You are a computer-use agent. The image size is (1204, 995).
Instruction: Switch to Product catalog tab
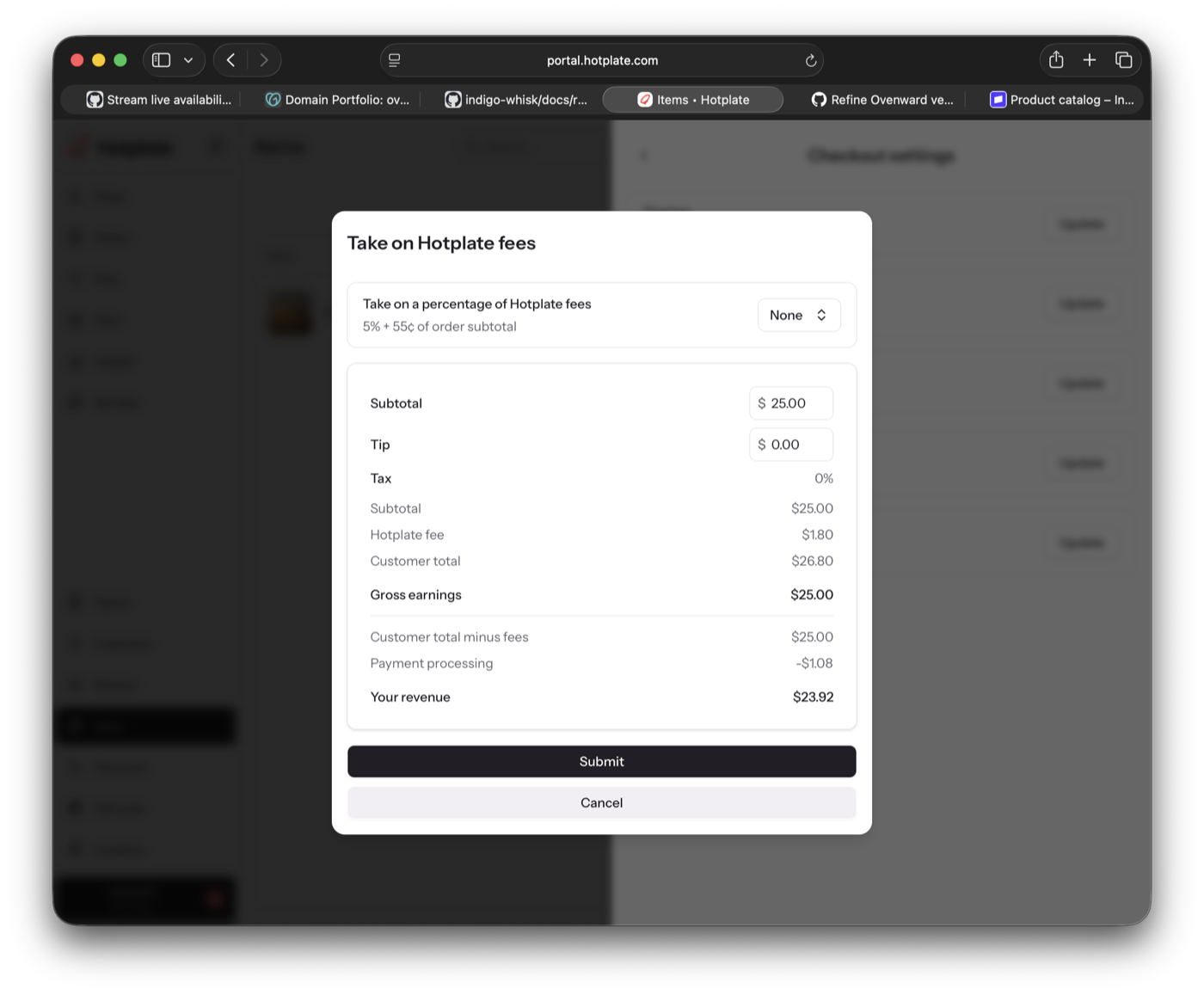[1061, 100]
